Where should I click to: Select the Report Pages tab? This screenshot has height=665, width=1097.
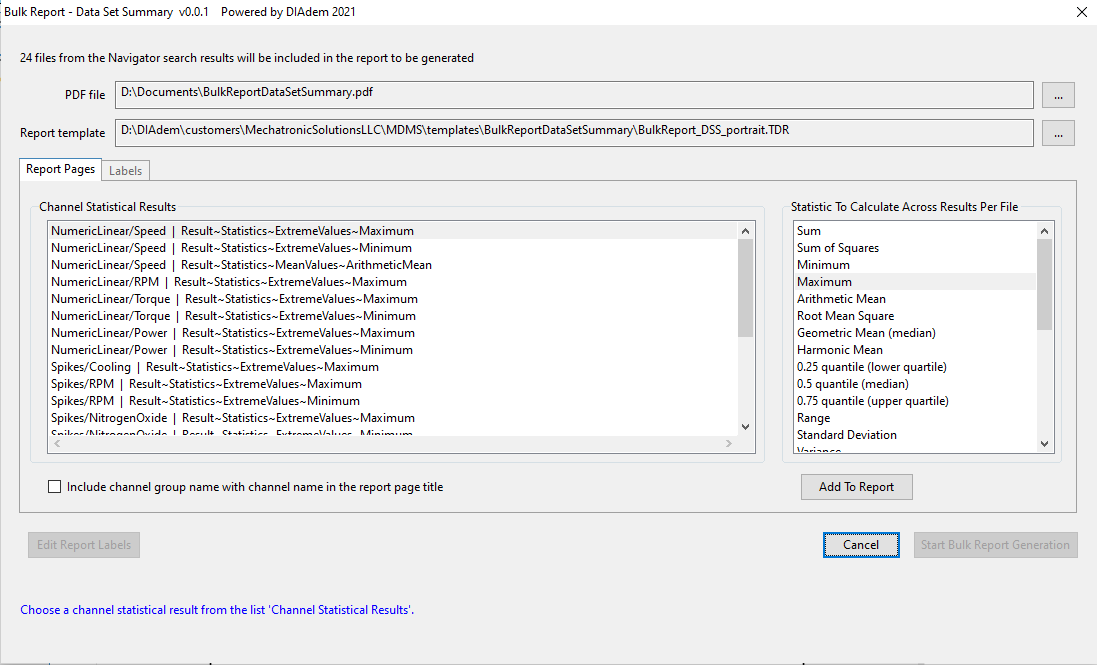tap(60, 170)
